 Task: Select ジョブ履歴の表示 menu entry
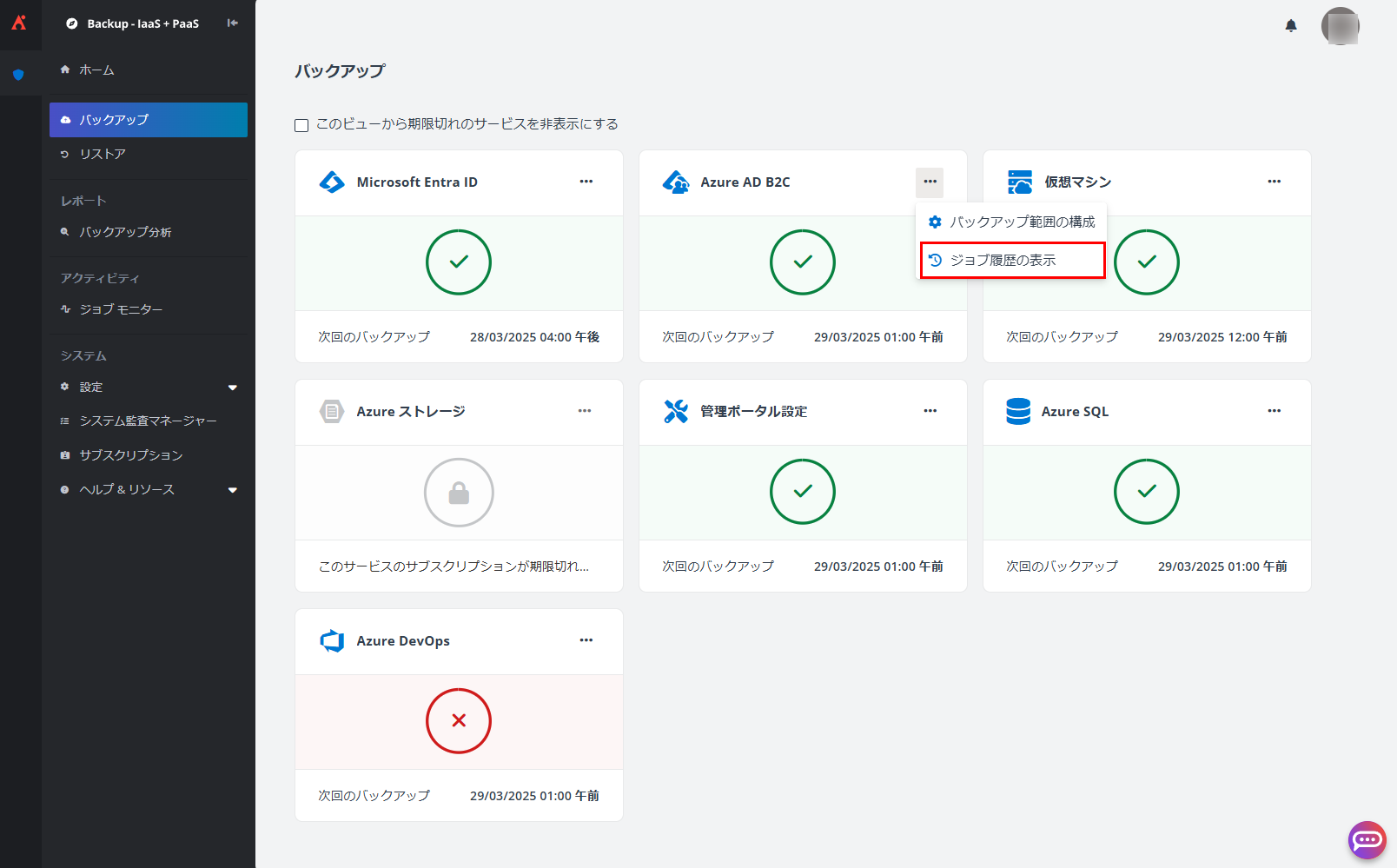(x=1011, y=260)
